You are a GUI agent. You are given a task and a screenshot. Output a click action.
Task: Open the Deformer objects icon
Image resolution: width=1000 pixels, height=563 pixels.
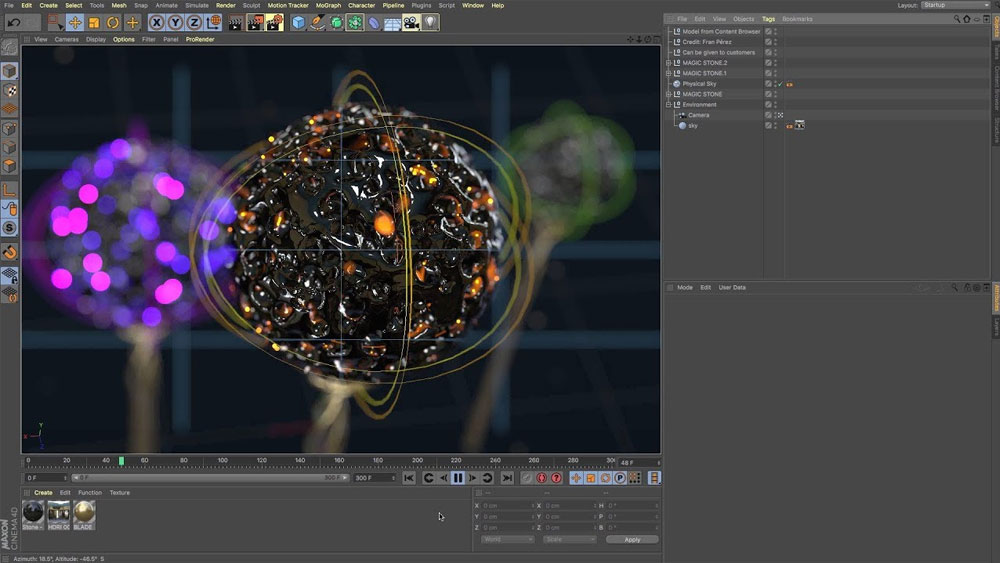374,22
